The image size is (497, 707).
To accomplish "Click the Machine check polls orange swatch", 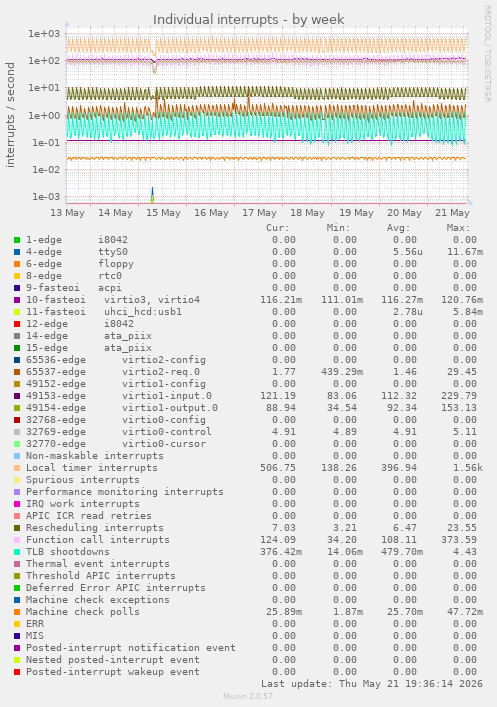I will click(17, 612).
